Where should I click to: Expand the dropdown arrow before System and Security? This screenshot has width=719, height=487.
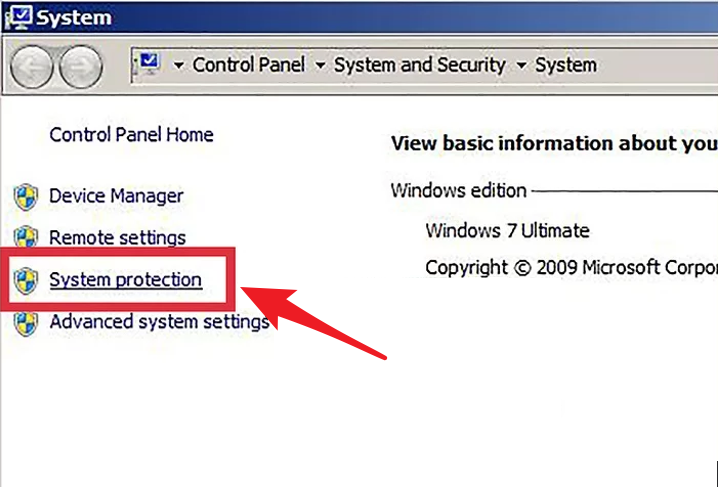(x=321, y=66)
